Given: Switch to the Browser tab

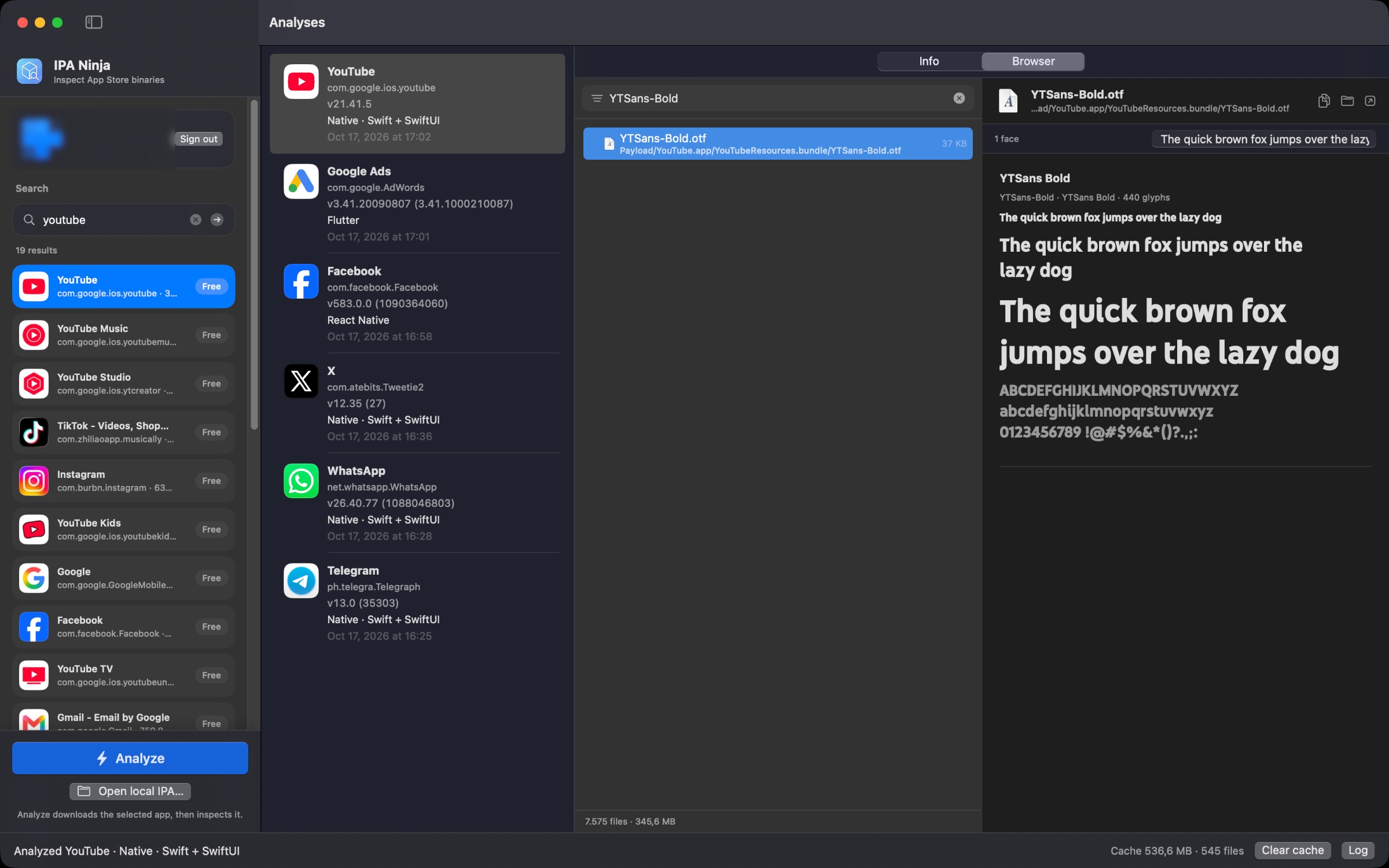Looking at the screenshot, I should [1033, 61].
